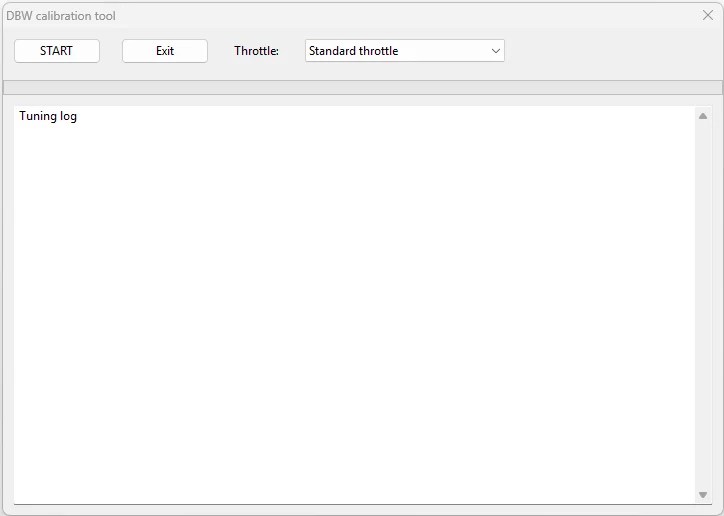Click the START calibration button
The image size is (724, 516).
point(57,51)
